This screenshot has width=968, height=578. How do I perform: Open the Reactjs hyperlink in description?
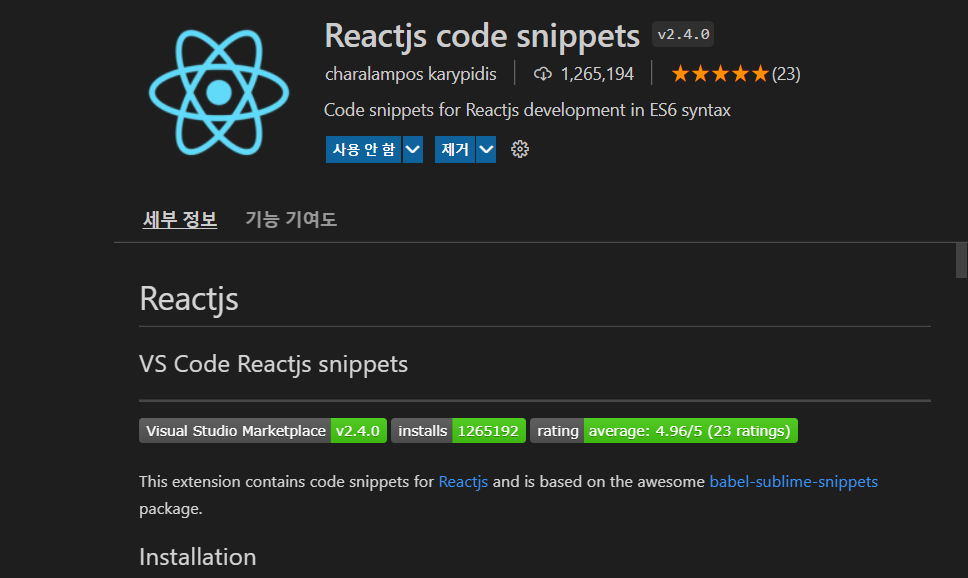click(x=463, y=482)
